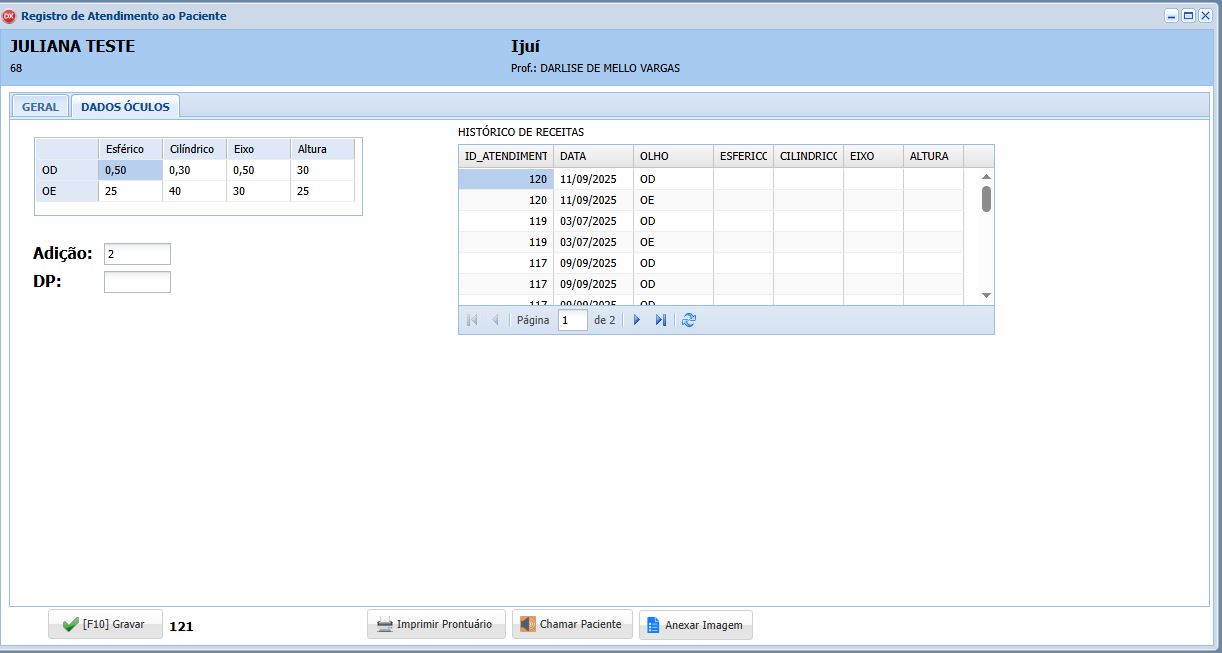Click the Chamar Paciente speaker icon
Viewport: 1222px width, 653px height.
[x=527, y=625]
